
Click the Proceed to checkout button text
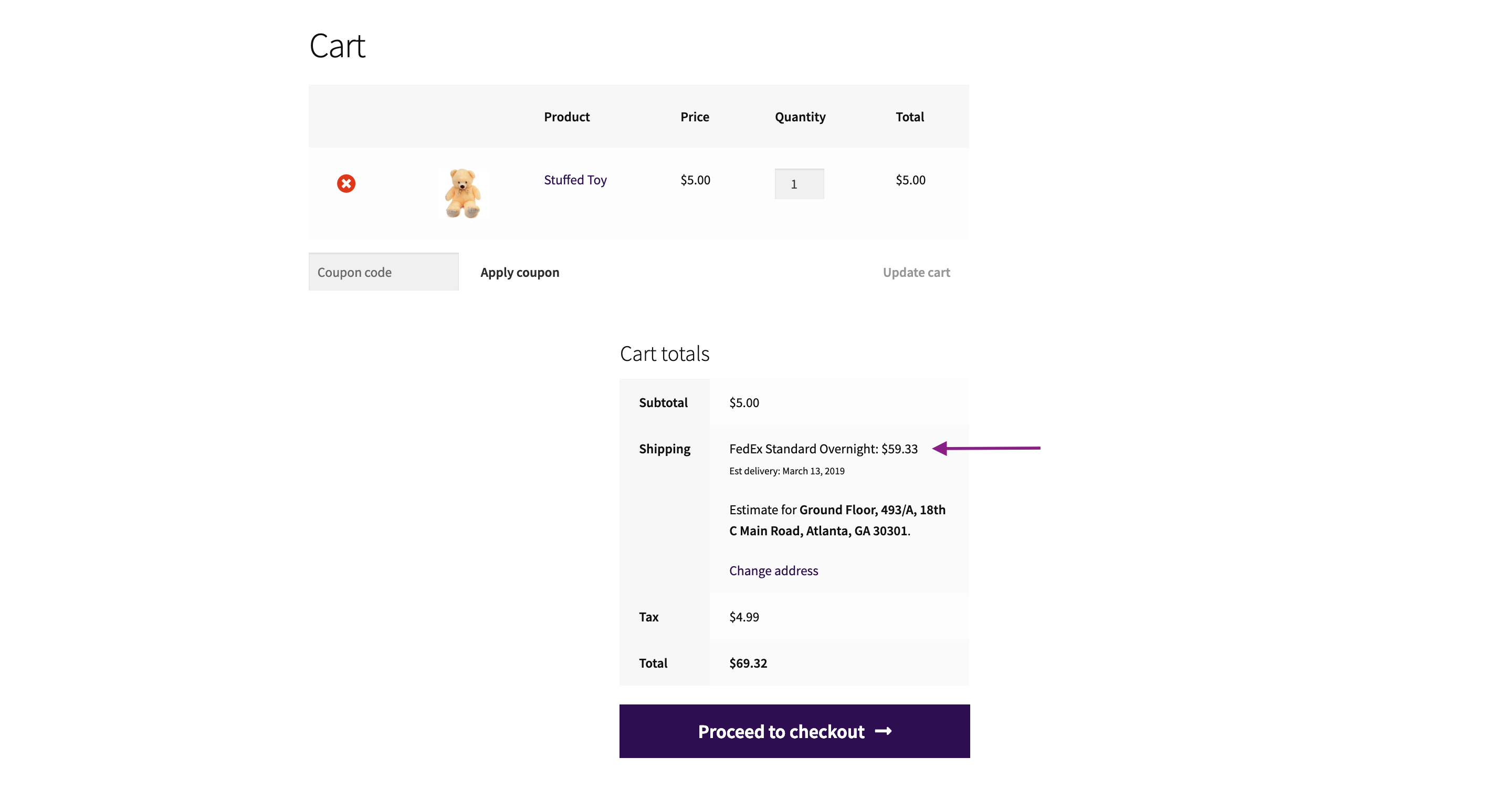click(x=781, y=732)
